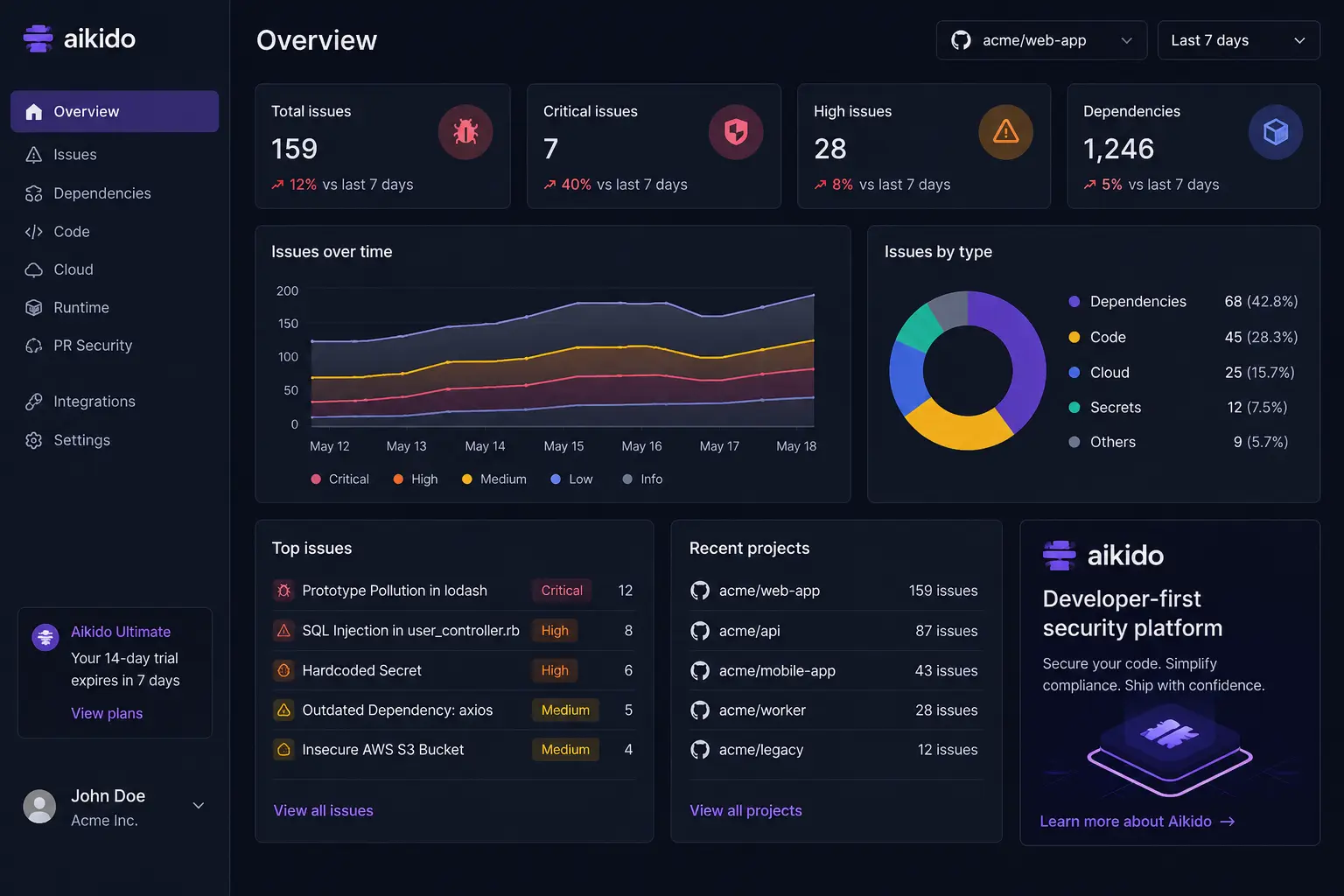The image size is (1344, 896).
Task: Open the Issues menu item
Action: (x=115, y=155)
